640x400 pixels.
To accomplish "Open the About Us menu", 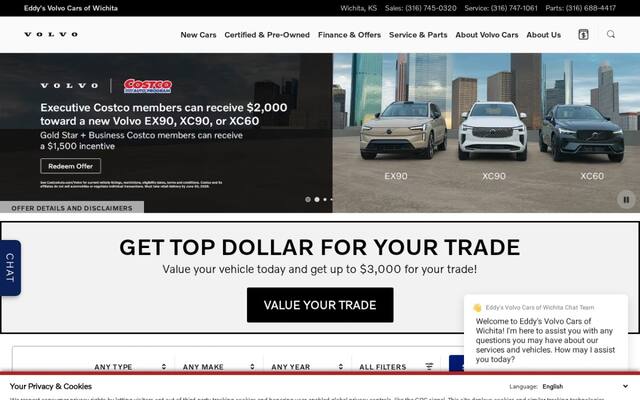I will coord(544,35).
